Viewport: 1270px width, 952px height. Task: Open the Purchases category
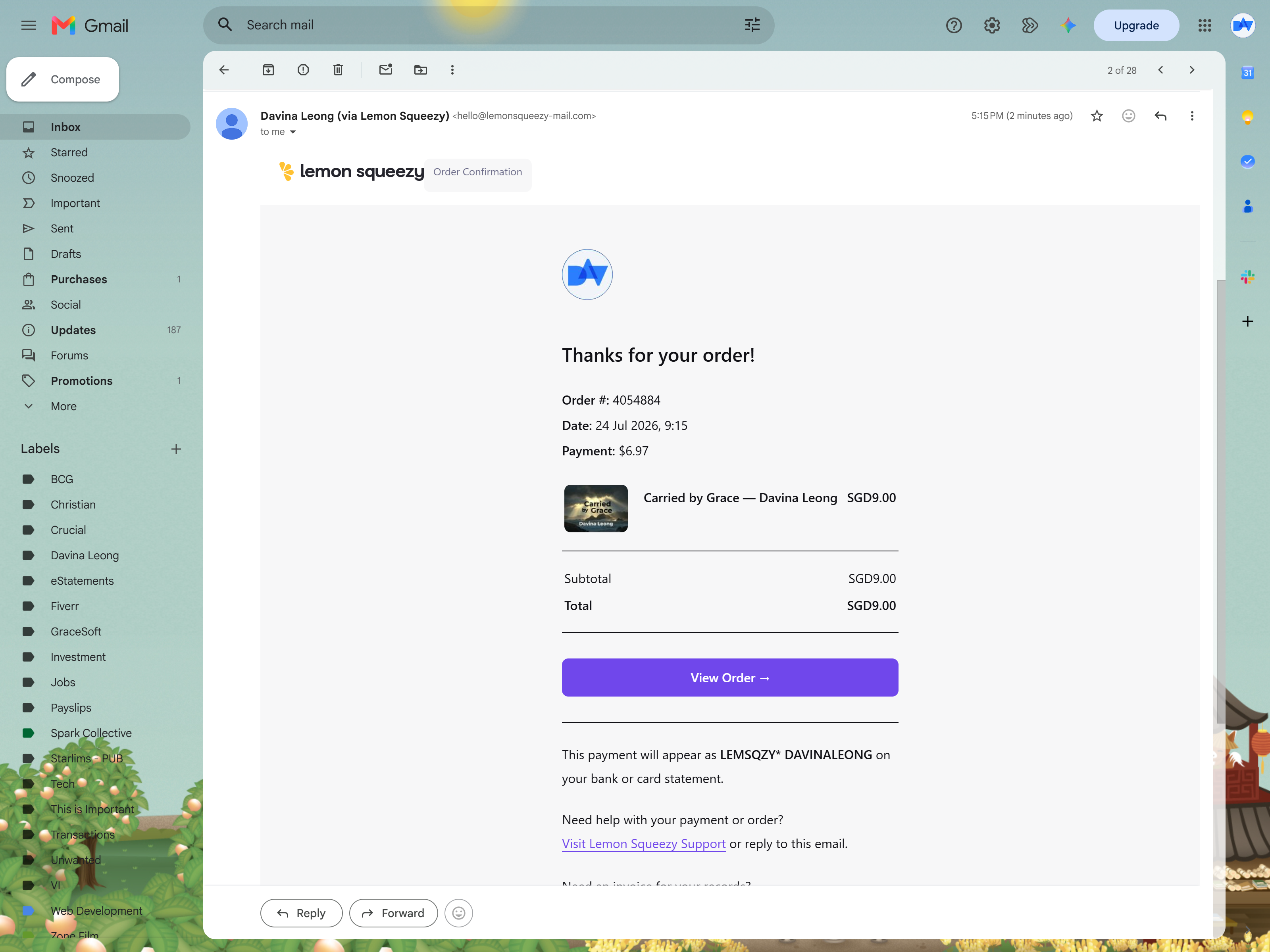coord(95,280)
